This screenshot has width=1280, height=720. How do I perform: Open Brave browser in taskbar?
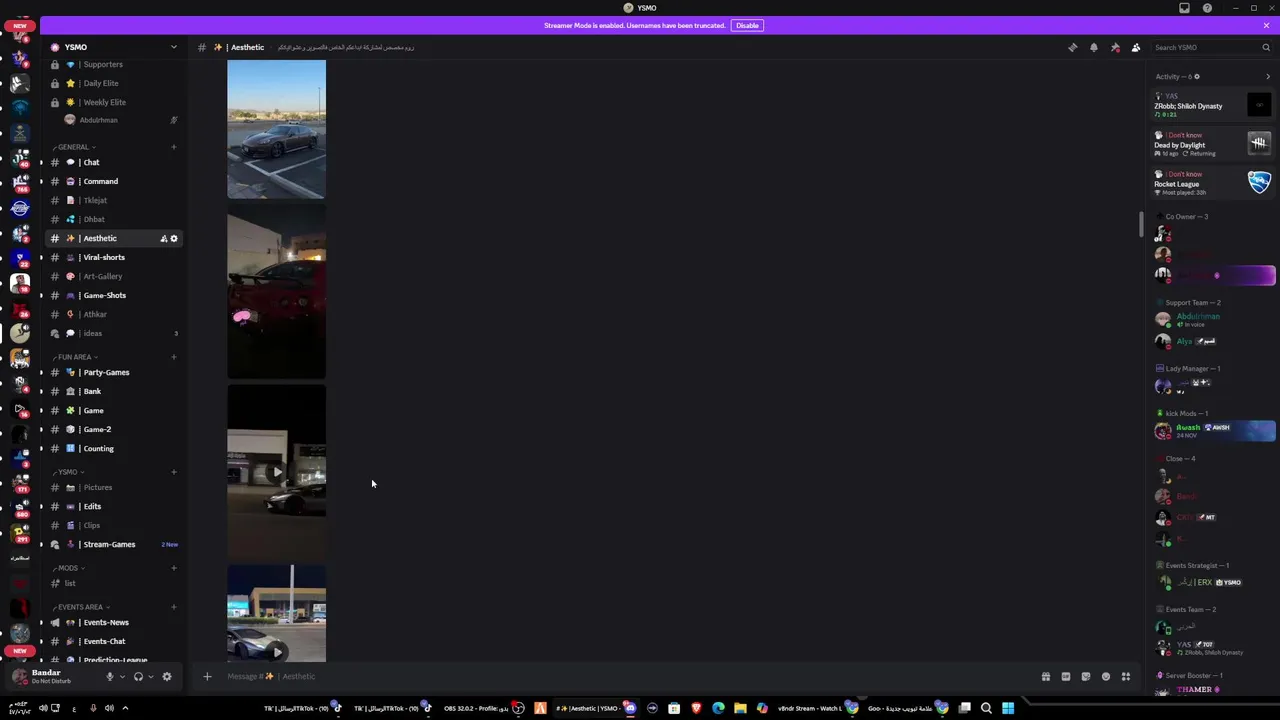(696, 708)
